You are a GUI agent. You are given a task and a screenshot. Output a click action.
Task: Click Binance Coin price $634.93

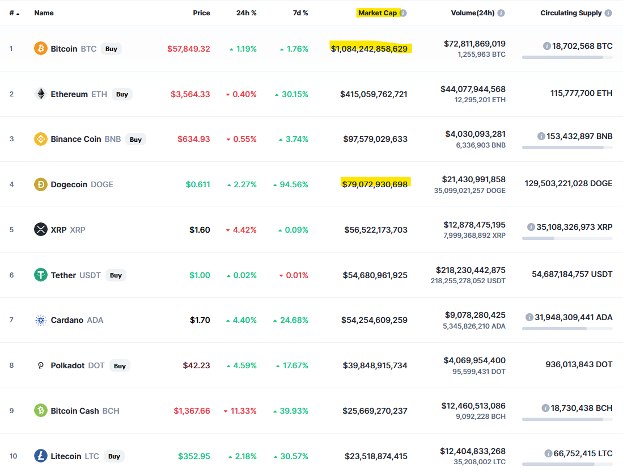[194, 139]
